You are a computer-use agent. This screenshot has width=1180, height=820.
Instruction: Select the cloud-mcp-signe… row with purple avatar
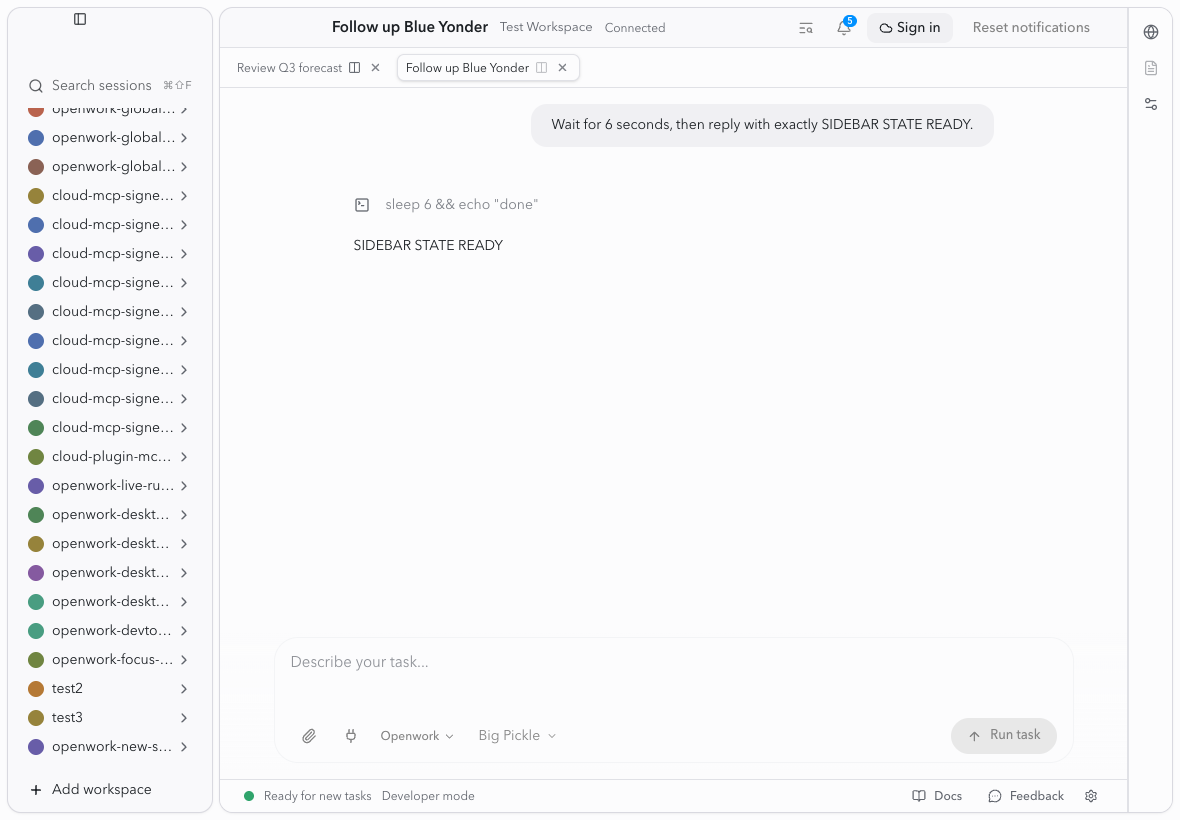click(108, 254)
